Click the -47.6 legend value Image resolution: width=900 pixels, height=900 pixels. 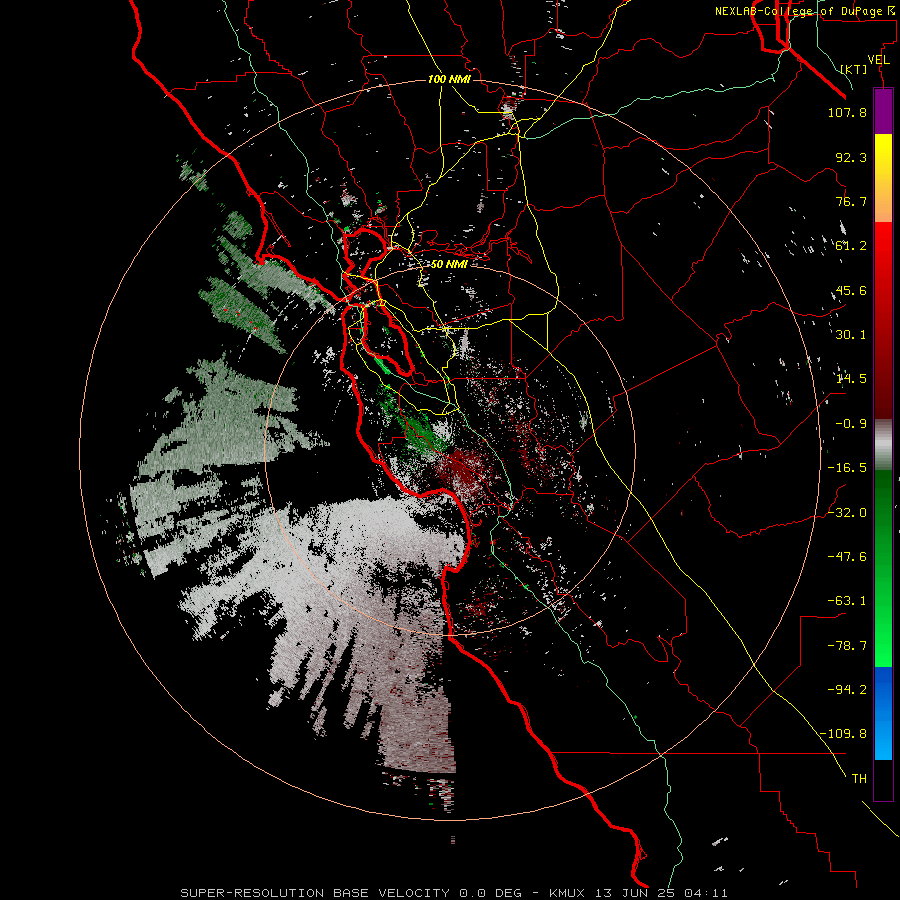pyautogui.click(x=847, y=557)
